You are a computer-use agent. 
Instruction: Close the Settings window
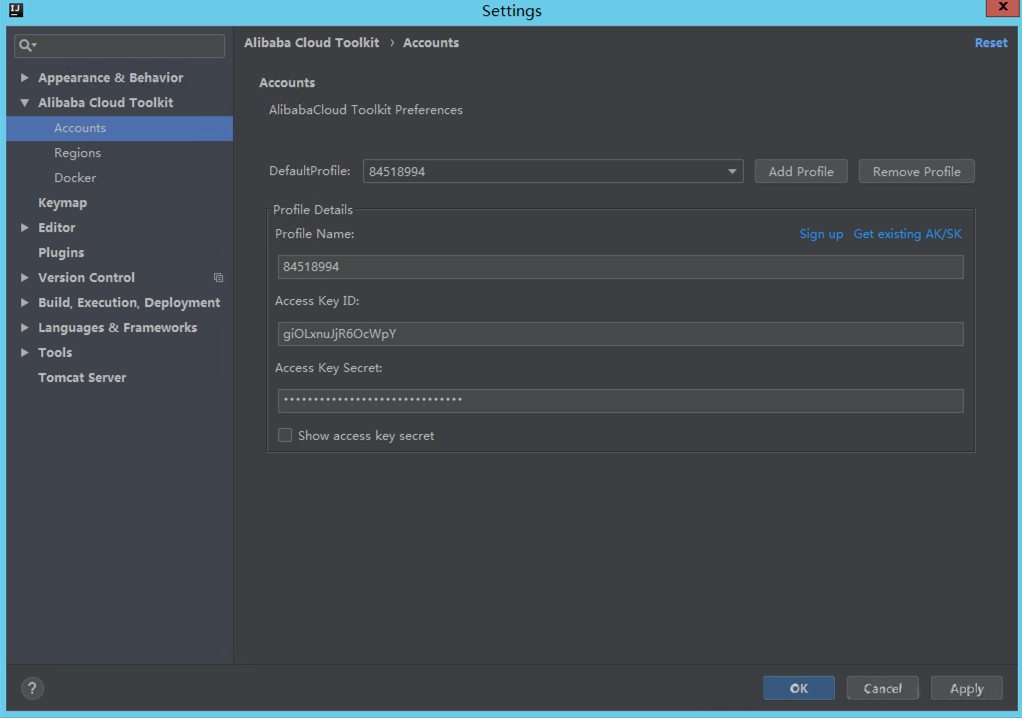point(1002,7)
